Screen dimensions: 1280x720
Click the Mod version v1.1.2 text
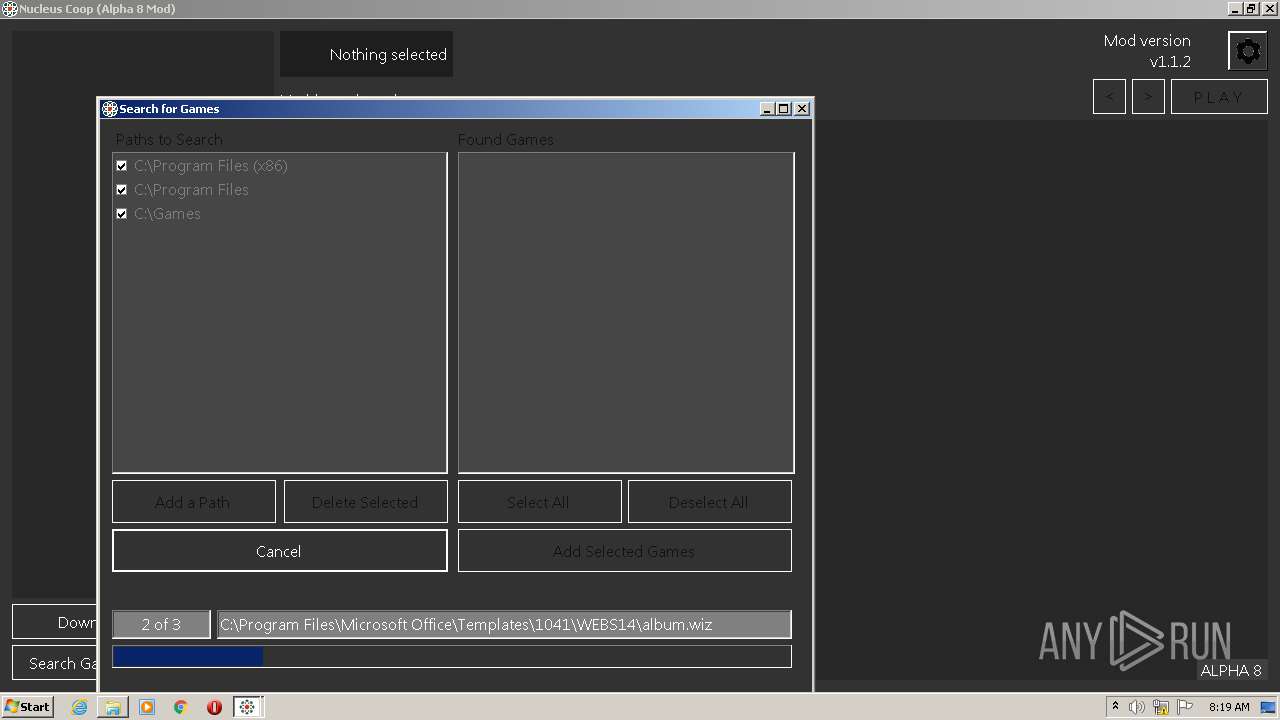click(1147, 51)
